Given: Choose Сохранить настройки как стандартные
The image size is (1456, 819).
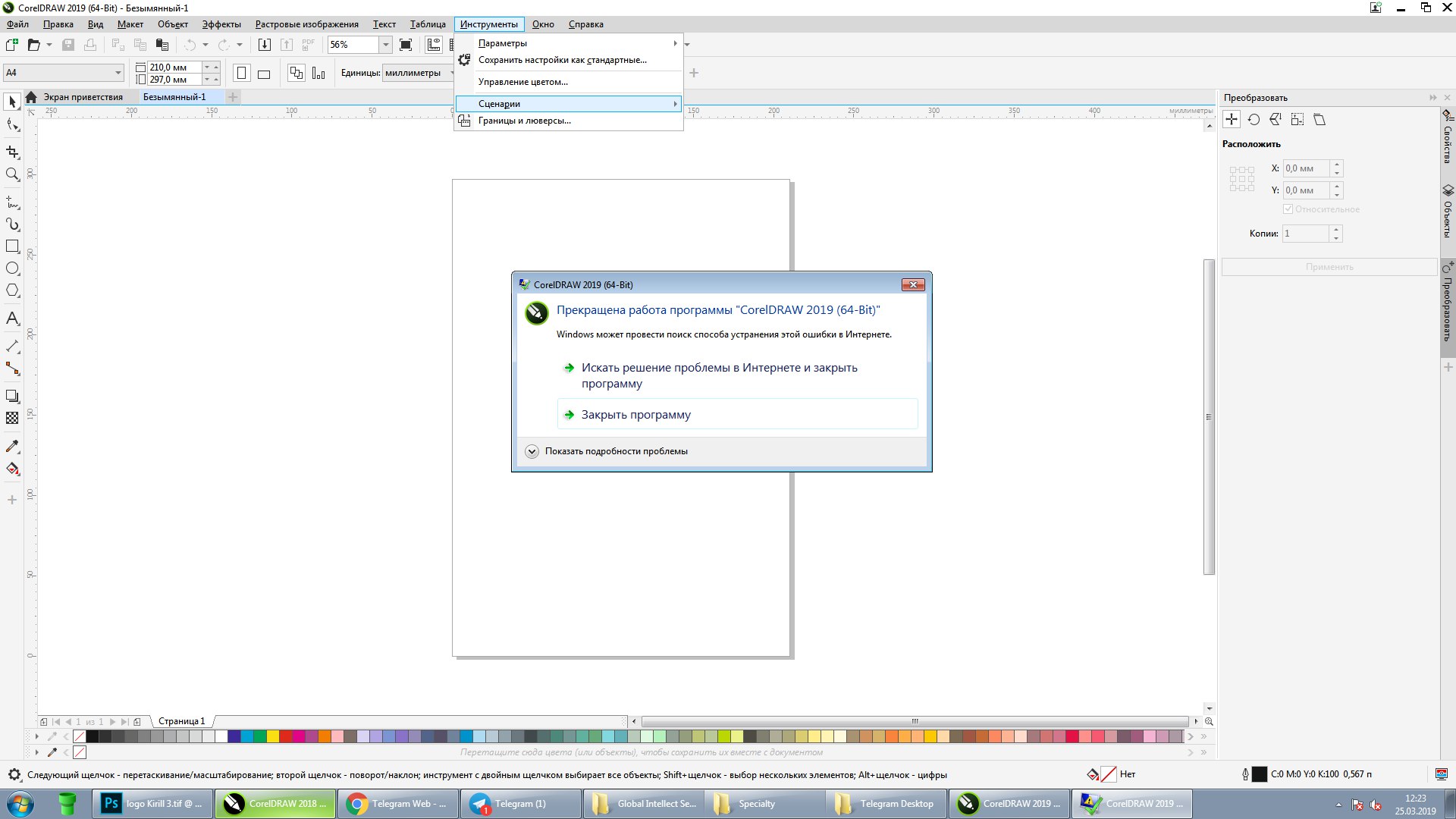Looking at the screenshot, I should (562, 60).
